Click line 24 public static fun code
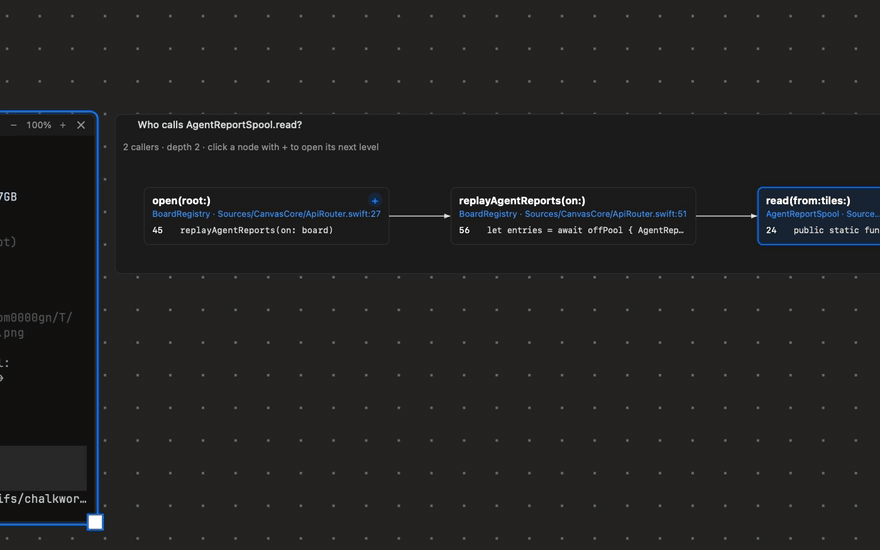Screen dimensions: 880x550 [822, 230]
